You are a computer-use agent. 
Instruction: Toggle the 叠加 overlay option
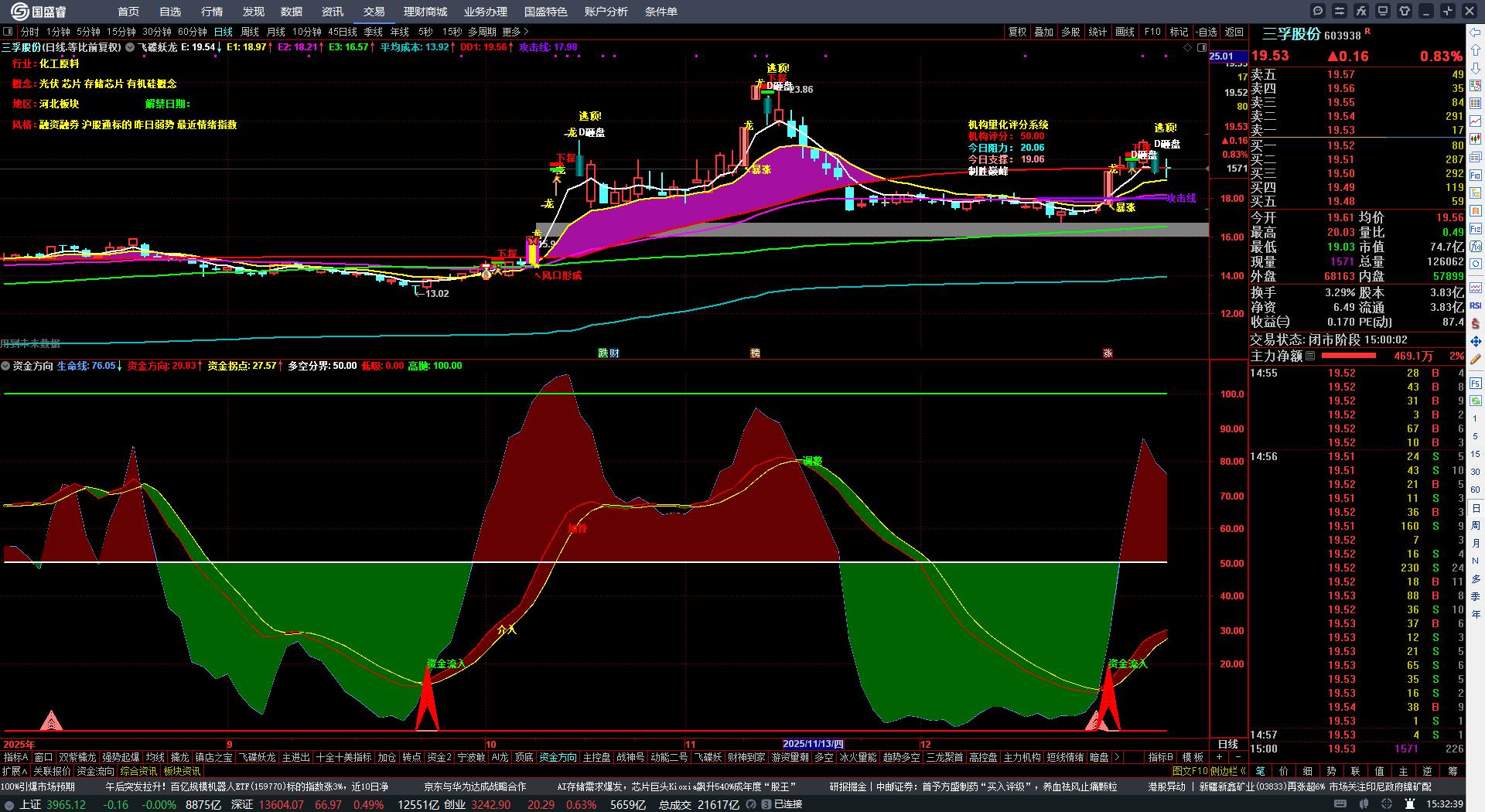pos(1043,32)
